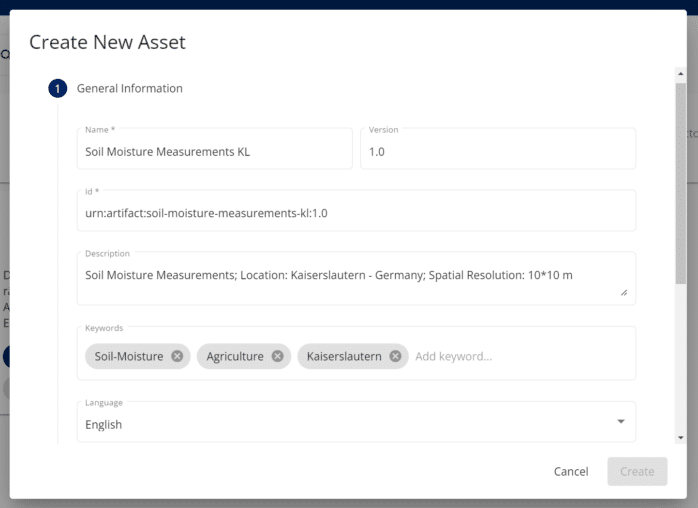This screenshot has height=508, width=698.
Task: Click the Soil-Moisture keyword chip label
Action: 129,356
